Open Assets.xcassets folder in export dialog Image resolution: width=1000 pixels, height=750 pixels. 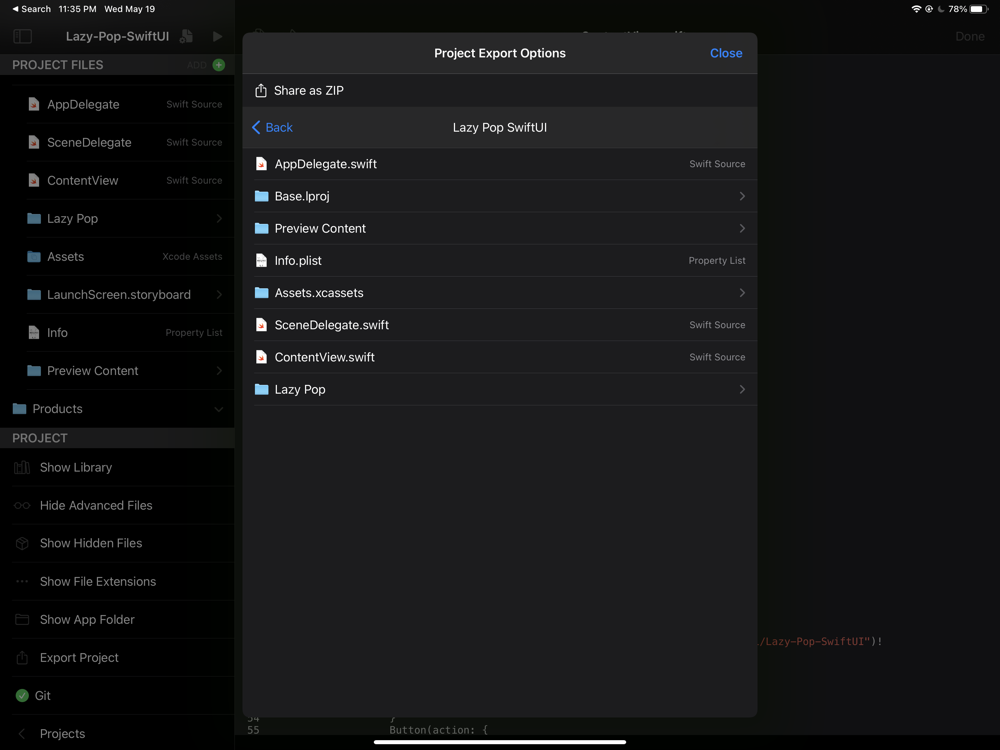point(500,293)
